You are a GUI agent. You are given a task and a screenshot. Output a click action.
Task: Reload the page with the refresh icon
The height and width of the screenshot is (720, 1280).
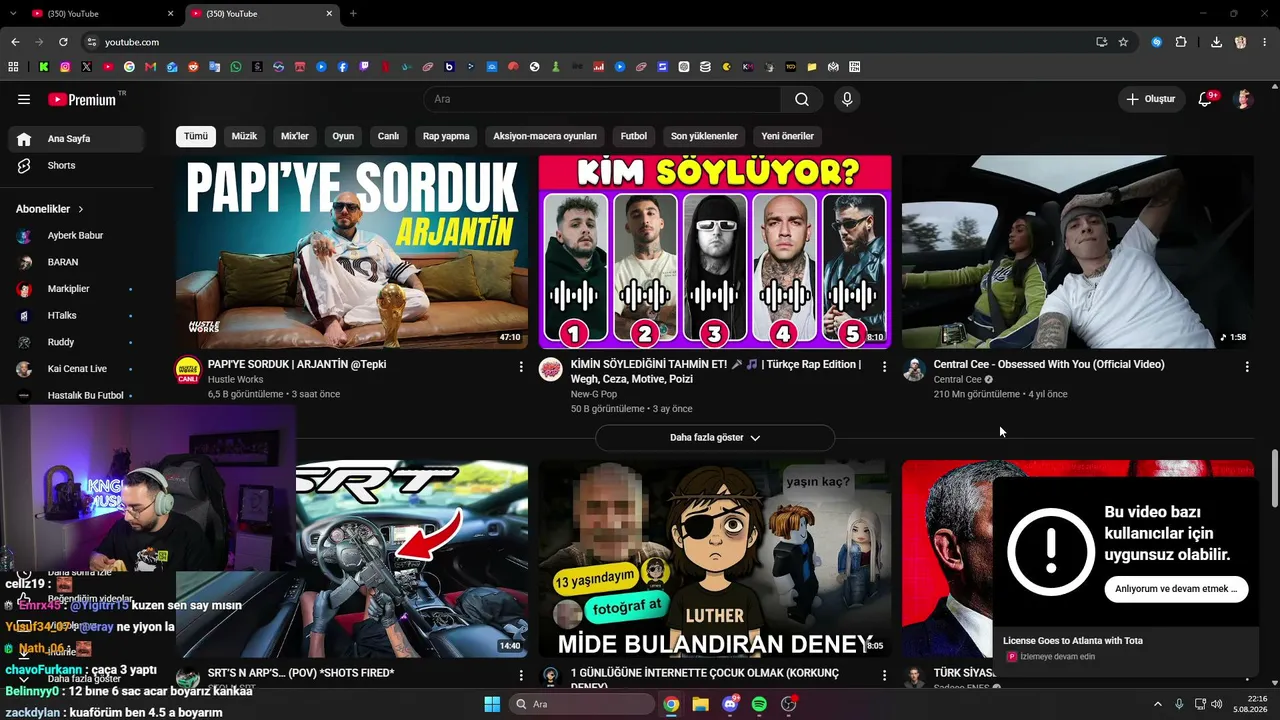coord(63,42)
